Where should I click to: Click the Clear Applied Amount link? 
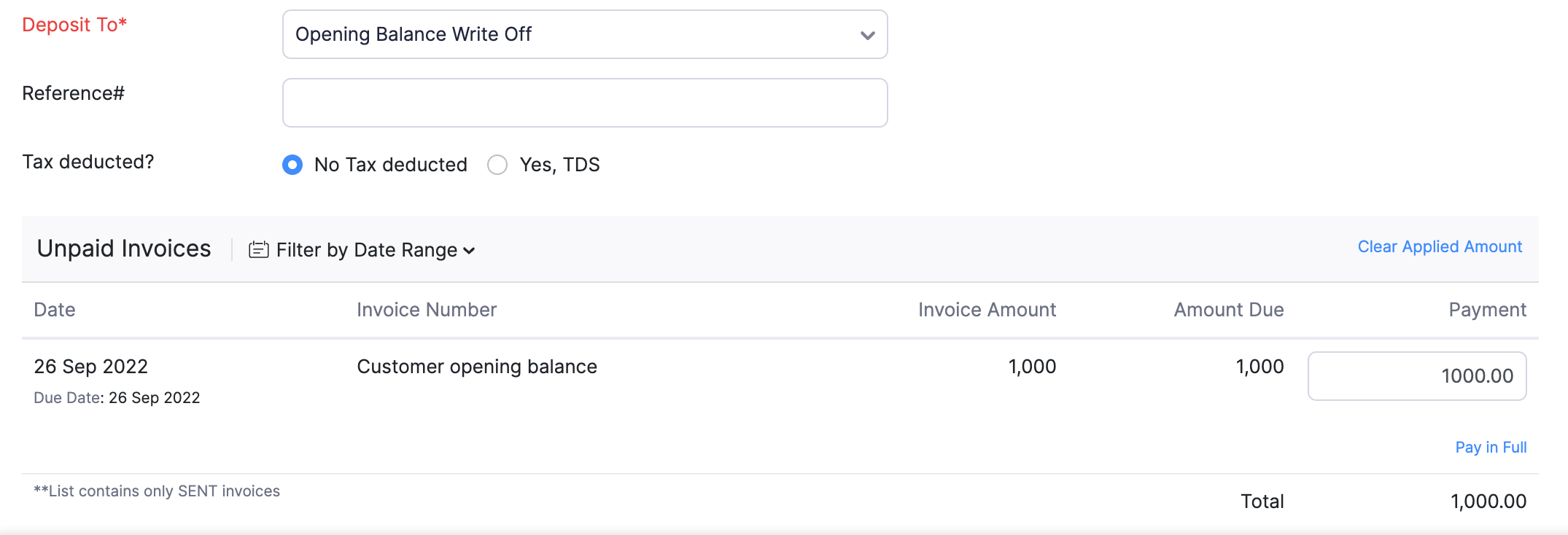coord(1440,246)
